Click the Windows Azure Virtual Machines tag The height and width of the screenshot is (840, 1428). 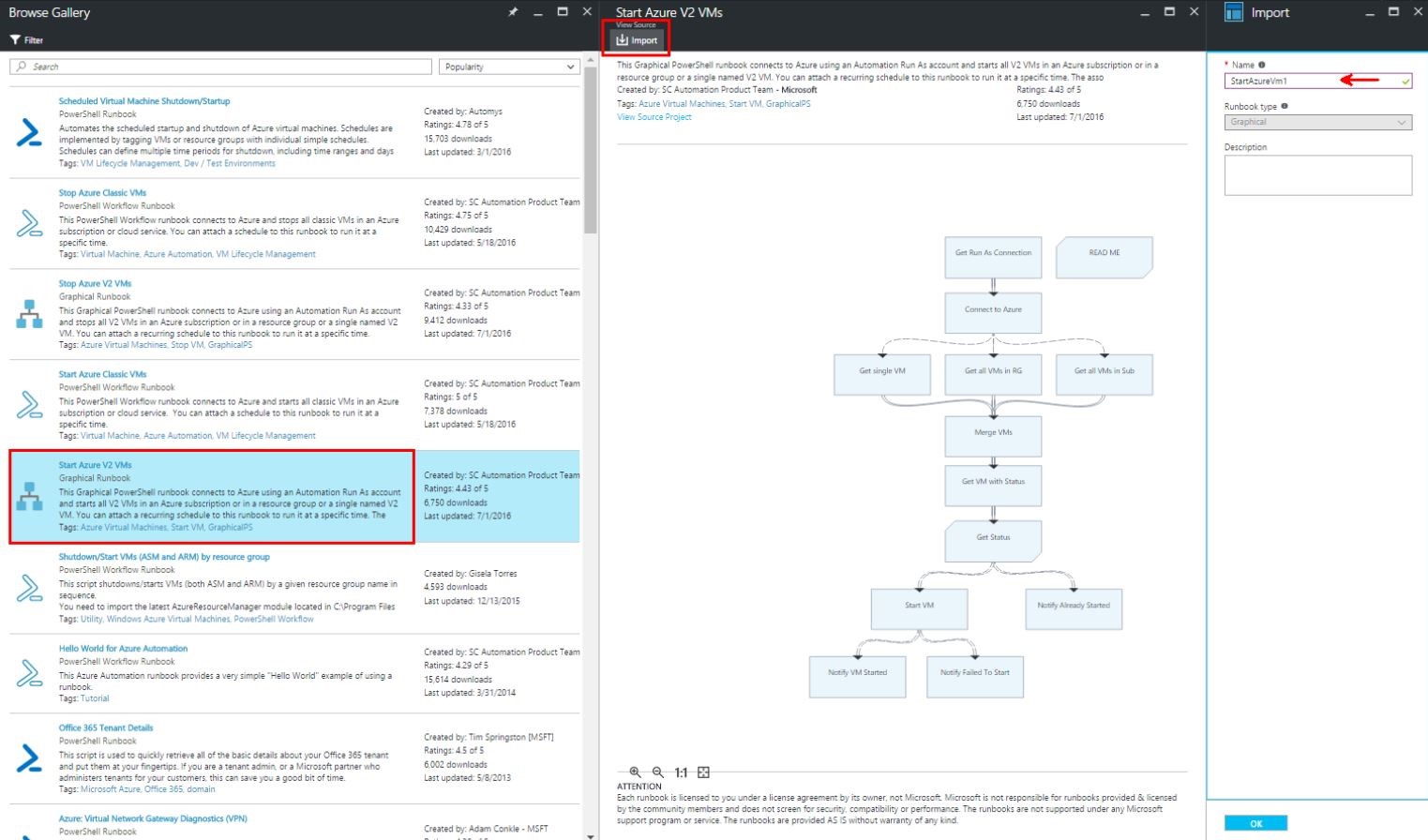[168, 619]
